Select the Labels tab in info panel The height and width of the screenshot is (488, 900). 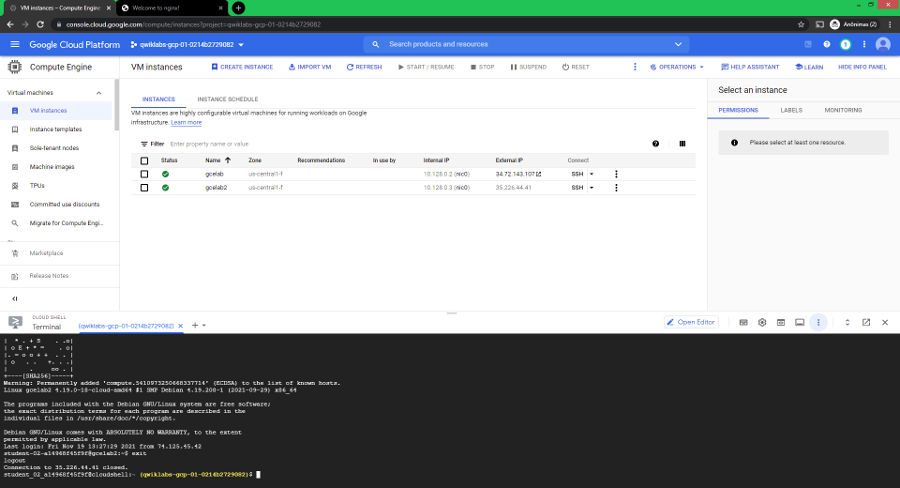[x=791, y=110]
